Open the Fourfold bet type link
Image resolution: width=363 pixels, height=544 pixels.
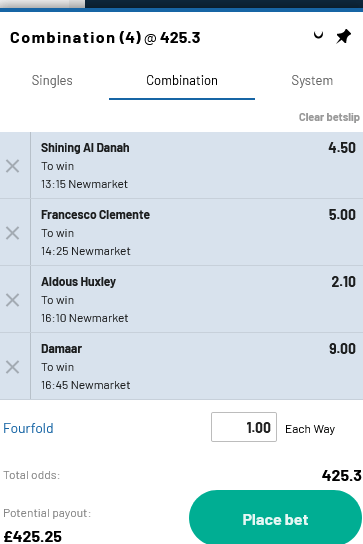click(x=28, y=428)
